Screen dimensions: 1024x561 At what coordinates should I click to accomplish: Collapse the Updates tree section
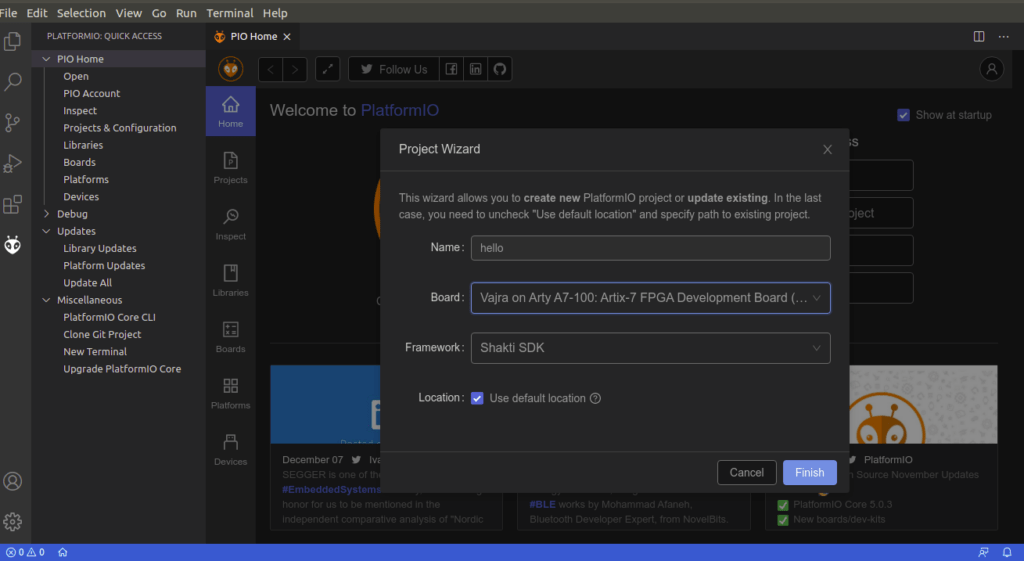pos(46,231)
